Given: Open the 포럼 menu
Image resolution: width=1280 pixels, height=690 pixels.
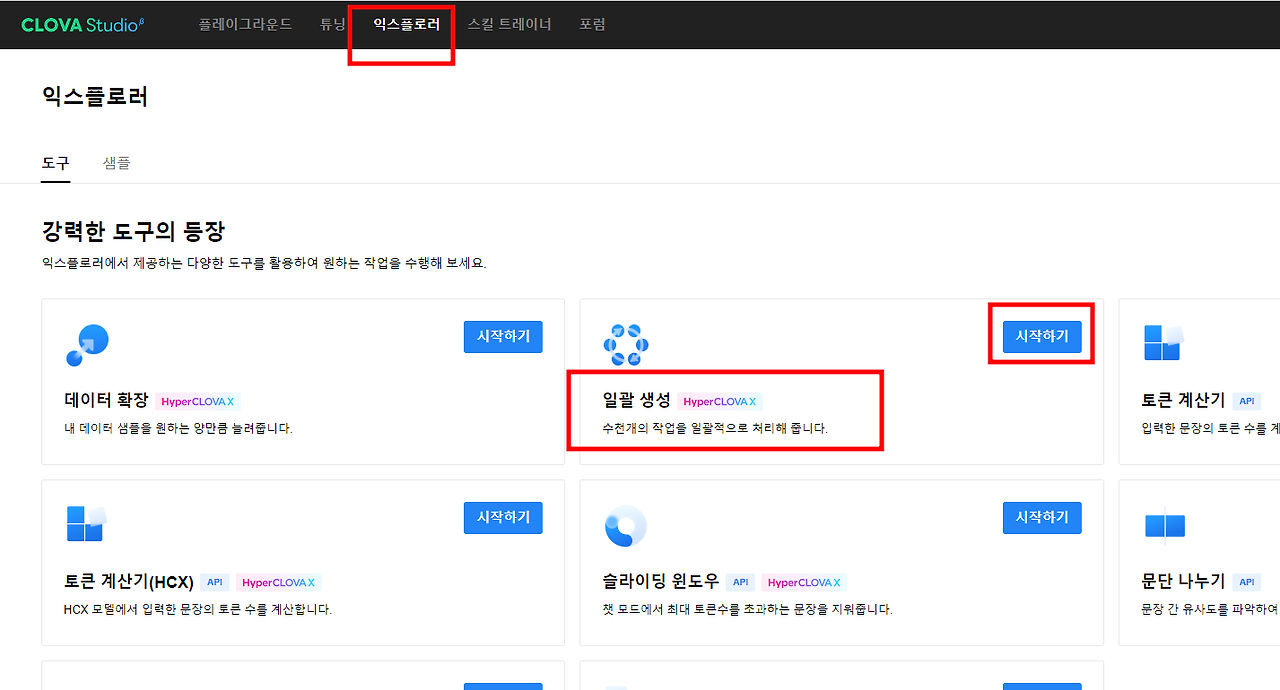Looking at the screenshot, I should point(592,24).
